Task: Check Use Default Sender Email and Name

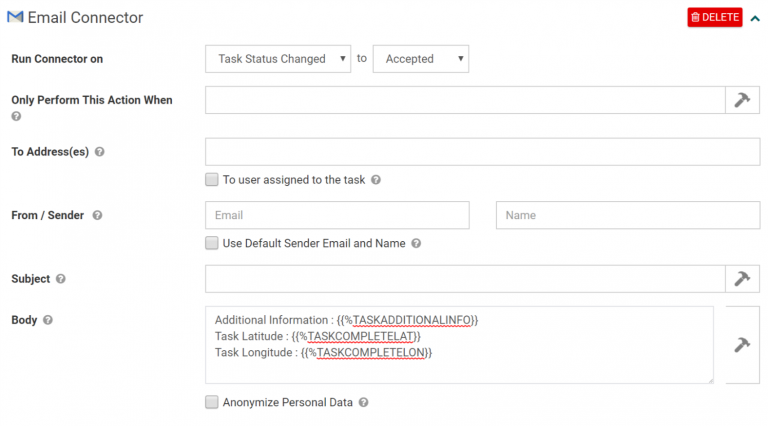Action: 212,243
